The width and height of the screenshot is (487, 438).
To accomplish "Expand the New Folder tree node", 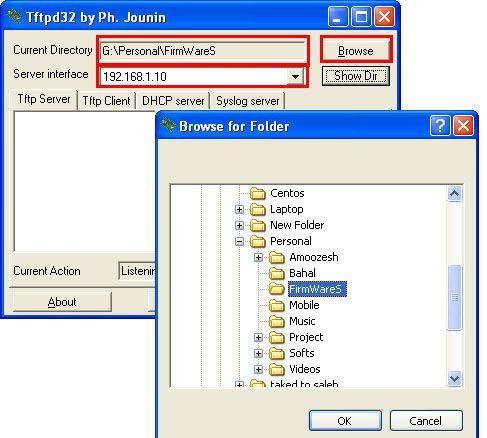I will coord(239,225).
